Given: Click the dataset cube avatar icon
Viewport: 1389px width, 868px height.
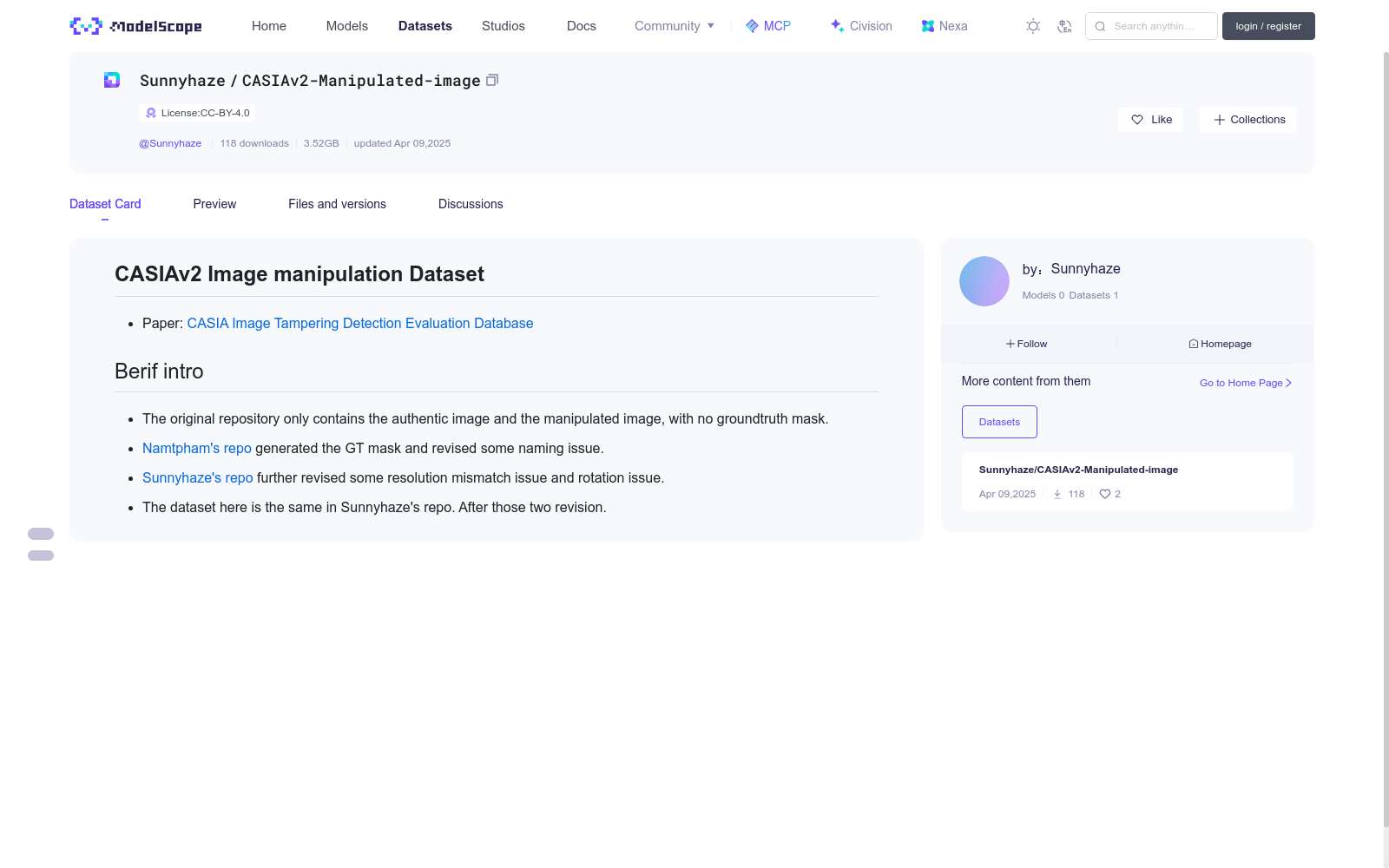Looking at the screenshot, I should 112,80.
